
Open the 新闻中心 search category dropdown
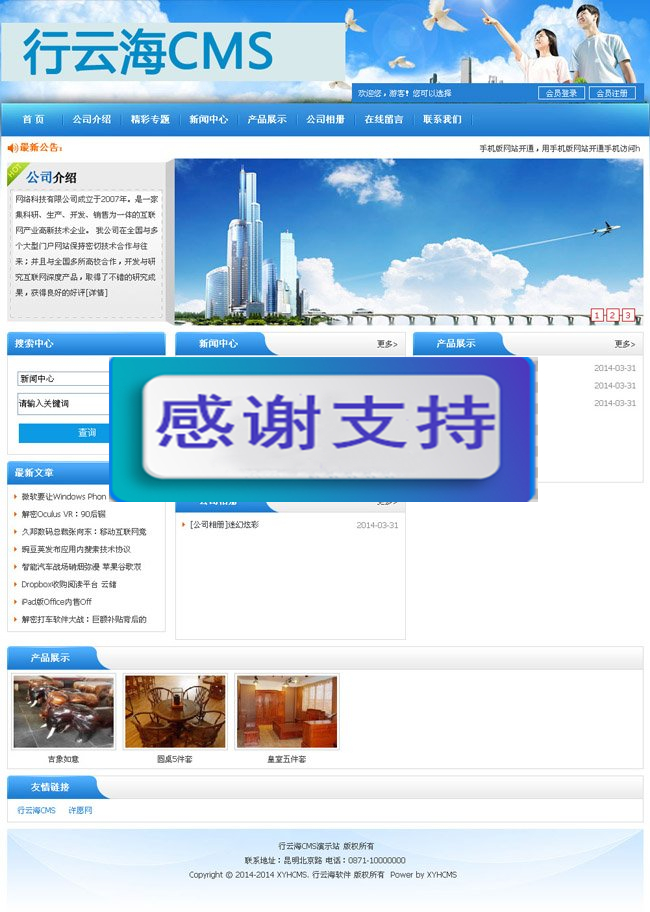click(64, 379)
